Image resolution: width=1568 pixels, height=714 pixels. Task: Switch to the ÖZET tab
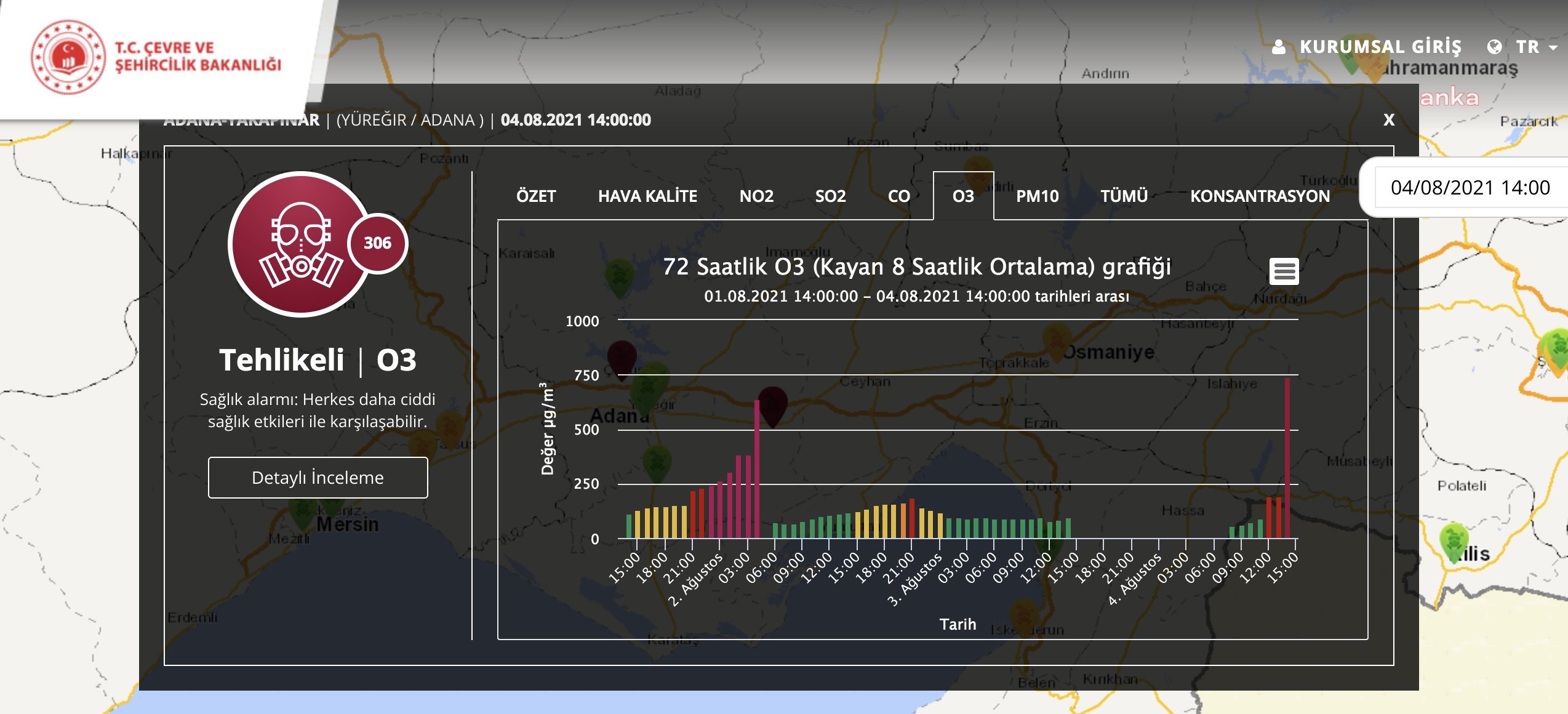[x=536, y=196]
